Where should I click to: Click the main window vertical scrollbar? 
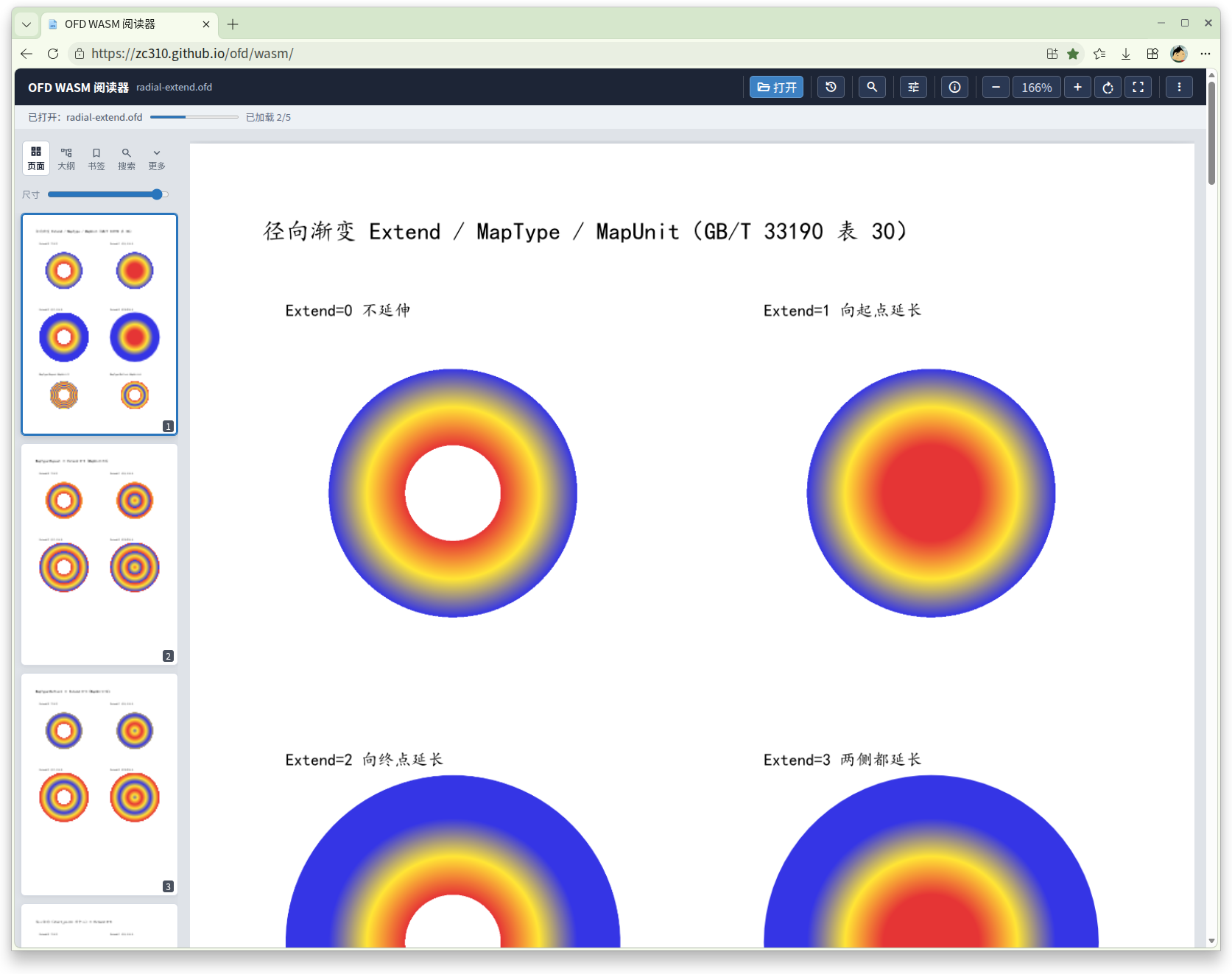pos(1211,133)
